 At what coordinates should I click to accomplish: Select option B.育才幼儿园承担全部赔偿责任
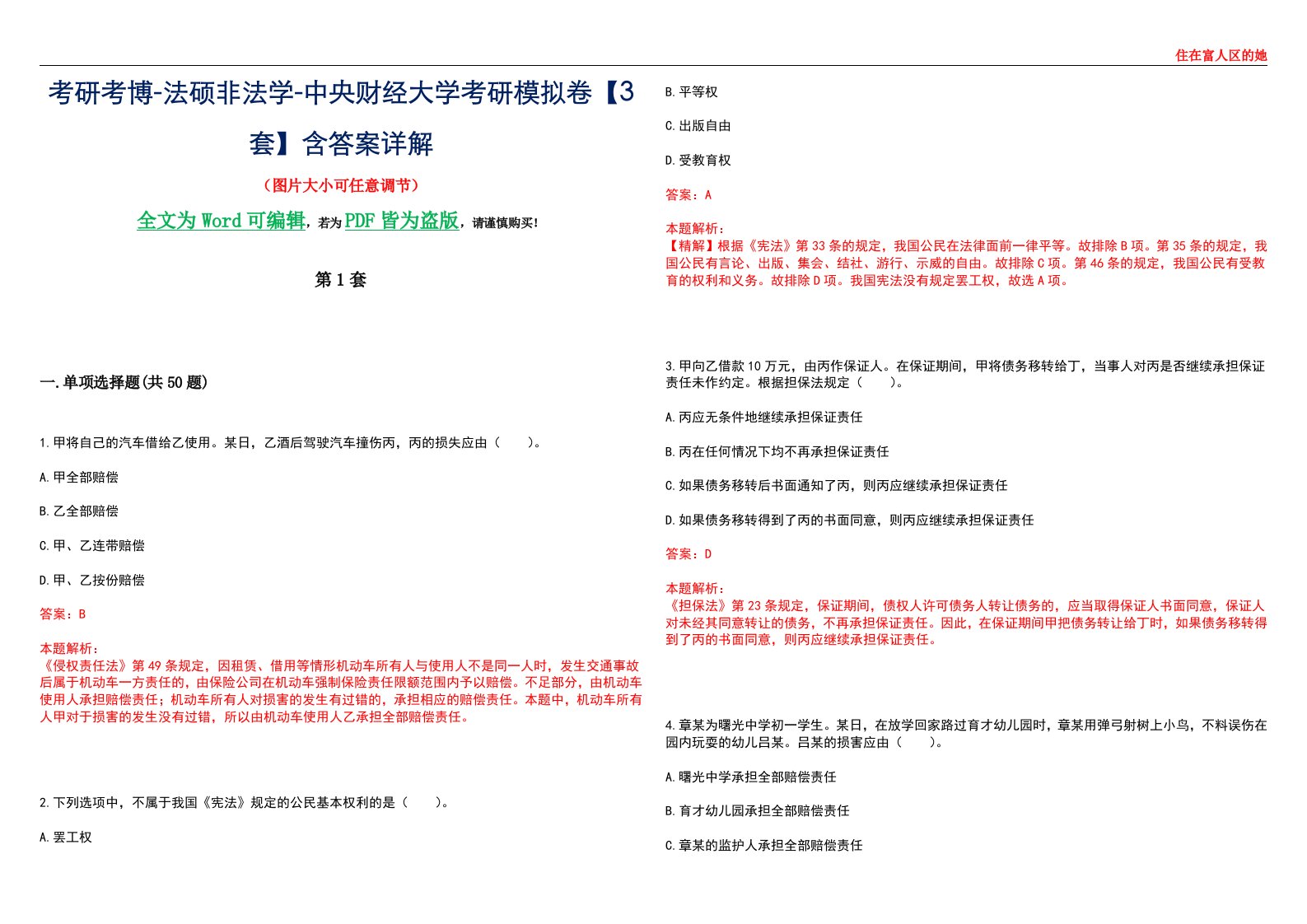758,811
